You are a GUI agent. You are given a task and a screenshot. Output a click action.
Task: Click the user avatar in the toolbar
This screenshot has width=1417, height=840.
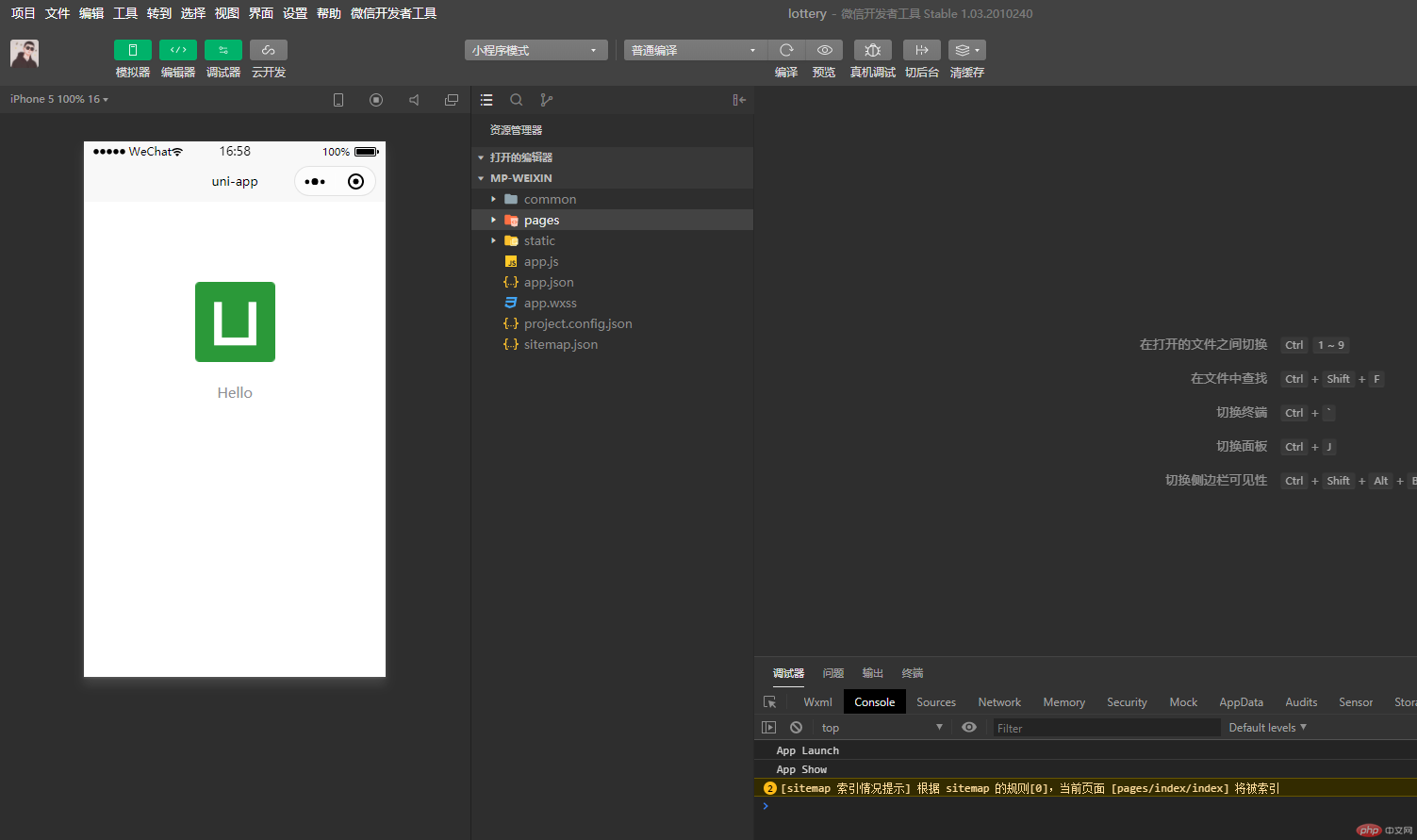(25, 54)
